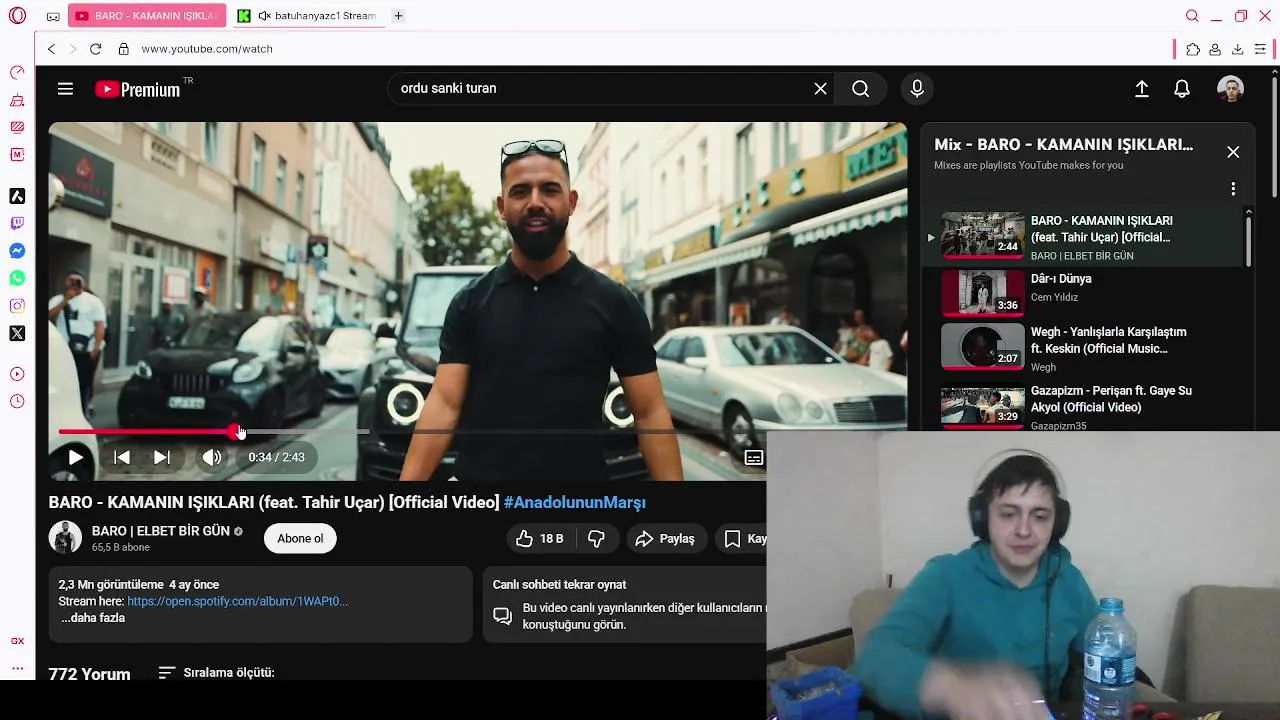Open GX Control speedometer in sidebar
The width and height of the screenshot is (1280, 720).
pyautogui.click(x=17, y=73)
